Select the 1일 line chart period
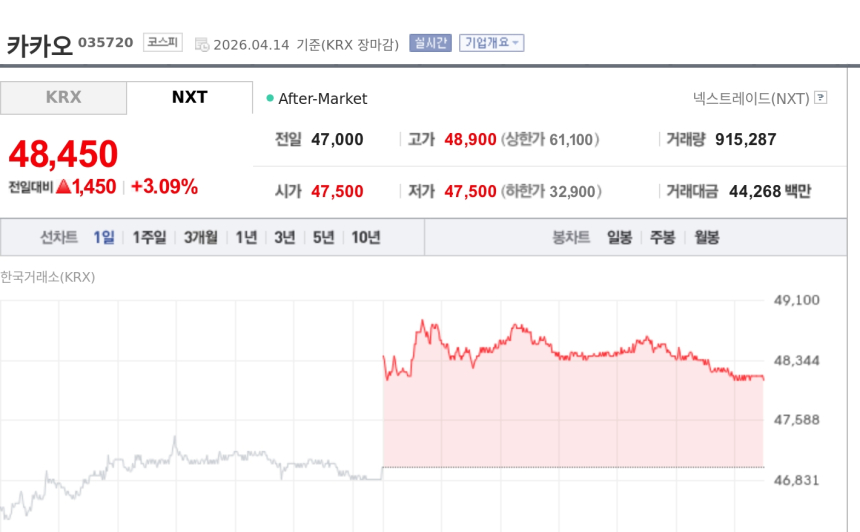Screen dimensions: 860x532 pyautogui.click(x=104, y=237)
